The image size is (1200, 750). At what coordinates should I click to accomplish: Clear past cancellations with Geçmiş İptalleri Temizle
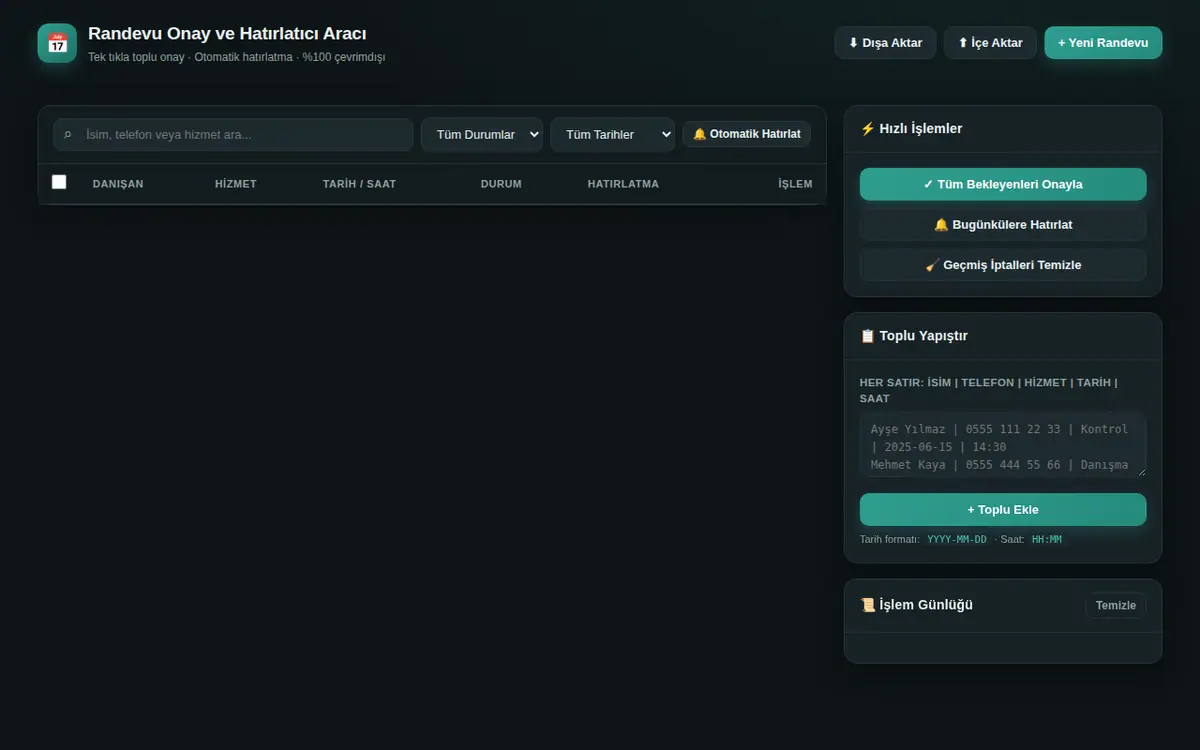click(1003, 265)
